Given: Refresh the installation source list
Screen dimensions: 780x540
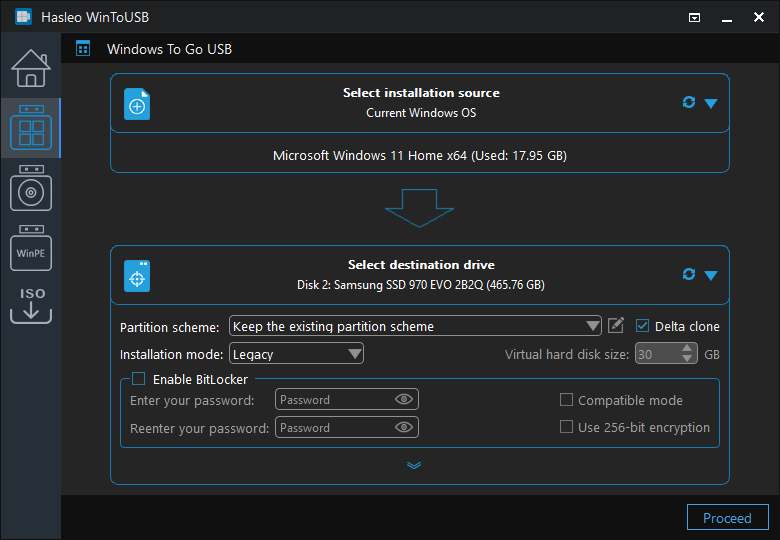Looking at the screenshot, I should tap(688, 102).
